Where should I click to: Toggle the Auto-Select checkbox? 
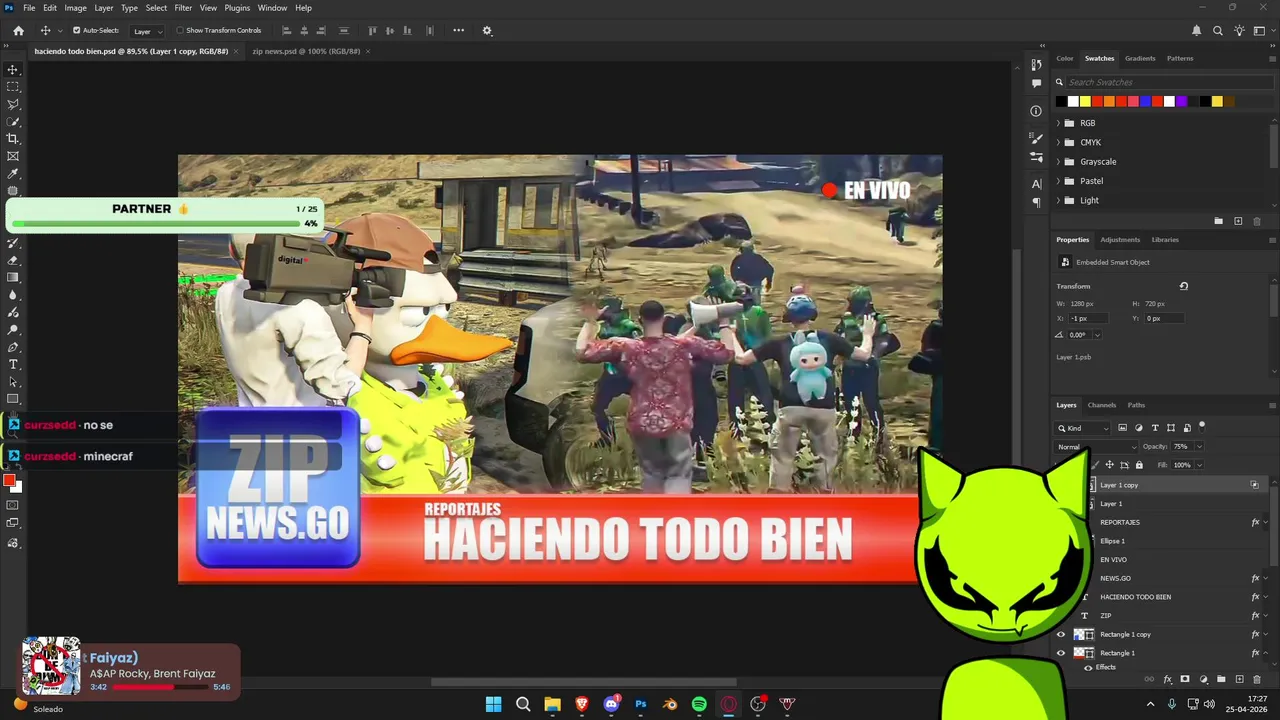click(x=76, y=31)
